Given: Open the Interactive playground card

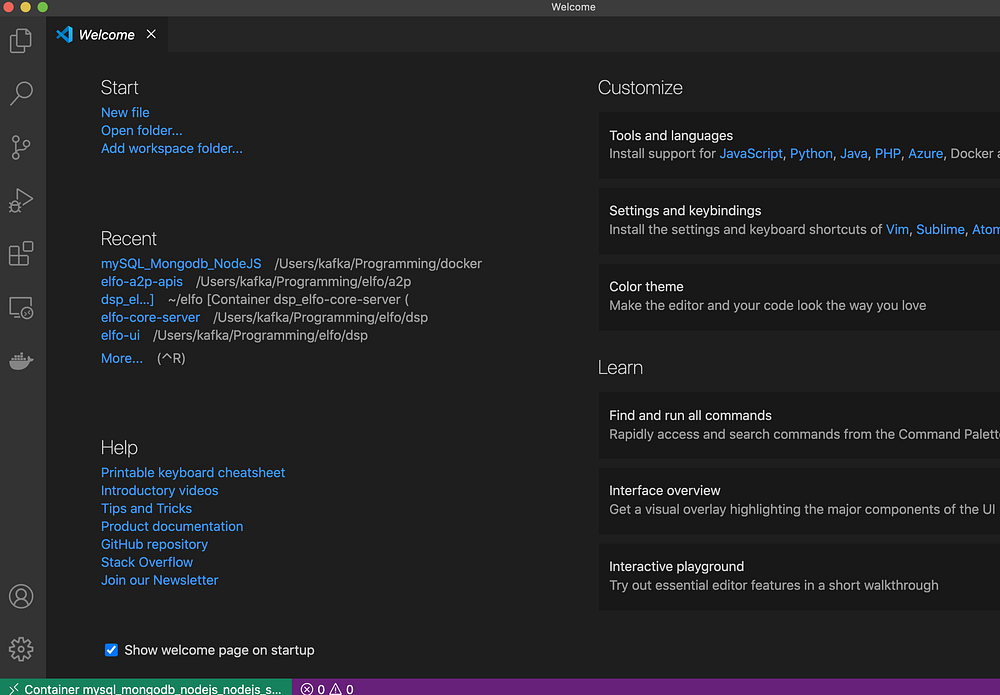Looking at the screenshot, I should 799,576.
